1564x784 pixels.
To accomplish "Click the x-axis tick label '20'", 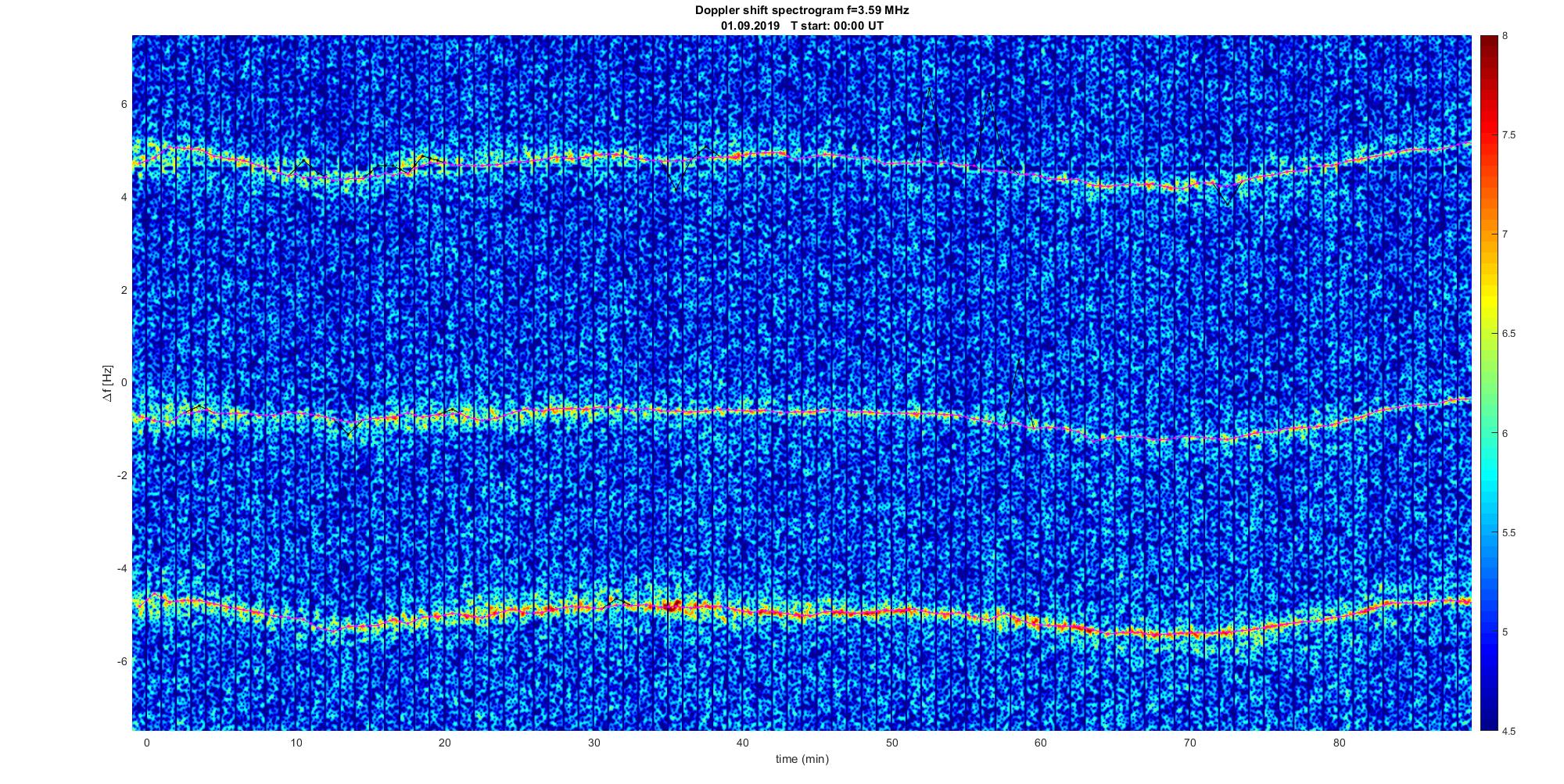I will click(x=444, y=743).
